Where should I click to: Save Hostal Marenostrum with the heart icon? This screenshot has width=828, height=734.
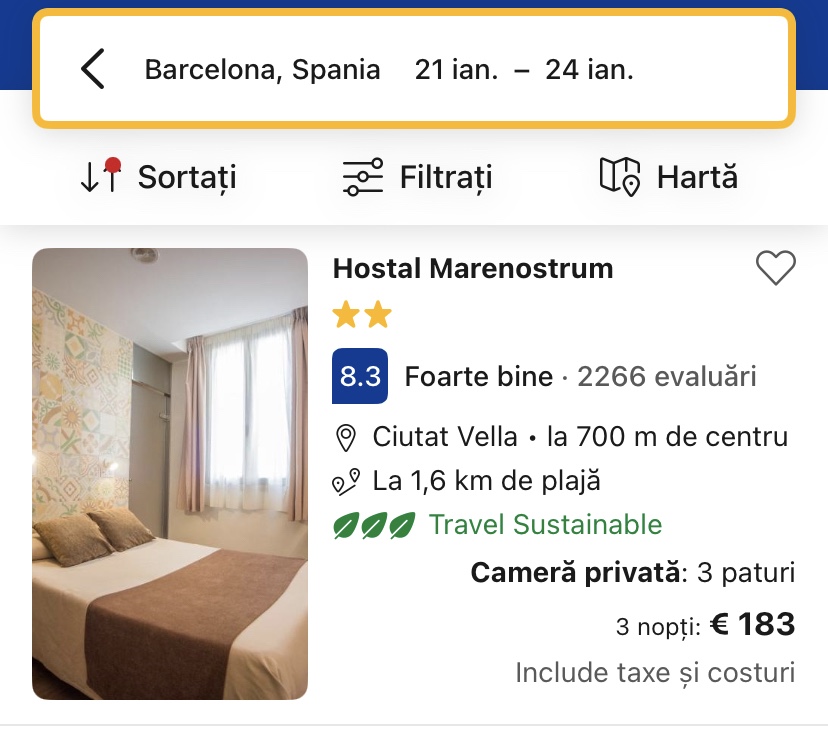[775, 268]
